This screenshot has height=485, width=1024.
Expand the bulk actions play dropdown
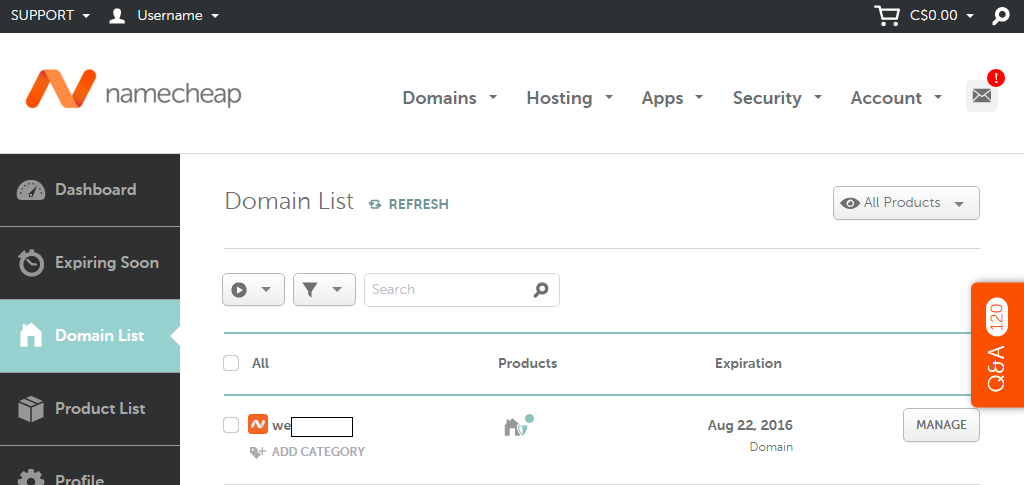point(253,290)
